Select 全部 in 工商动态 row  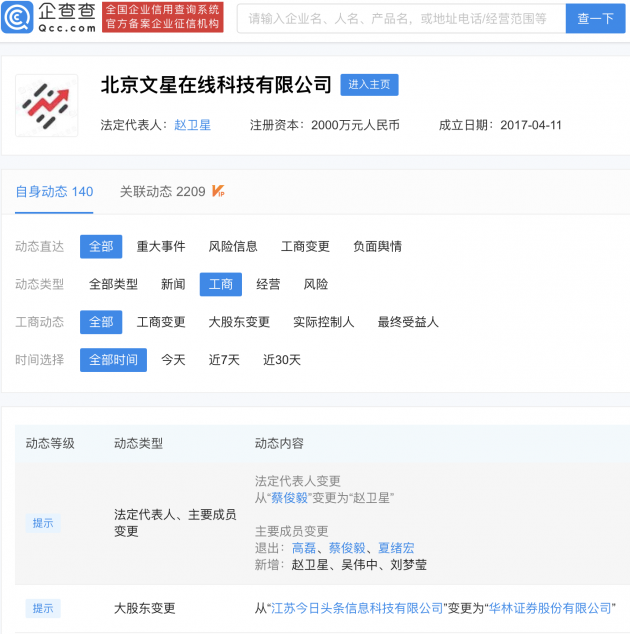(101, 322)
